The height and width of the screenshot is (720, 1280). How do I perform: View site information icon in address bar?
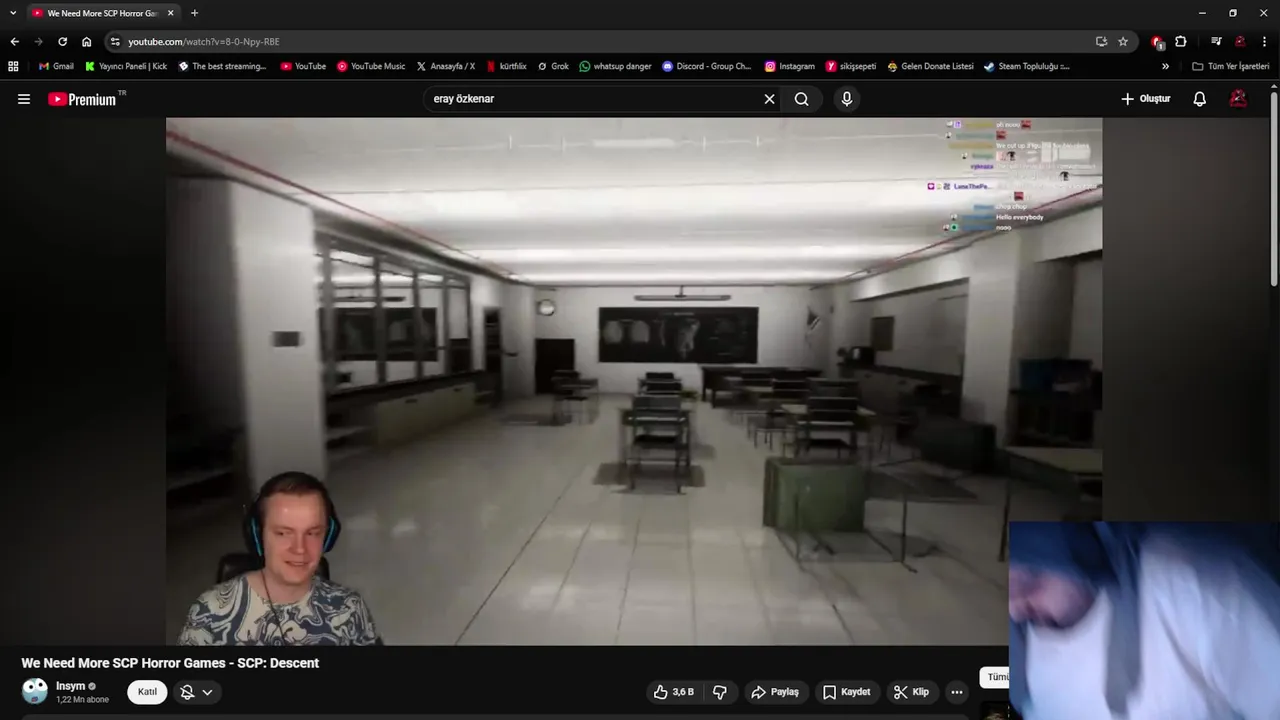[x=115, y=42]
